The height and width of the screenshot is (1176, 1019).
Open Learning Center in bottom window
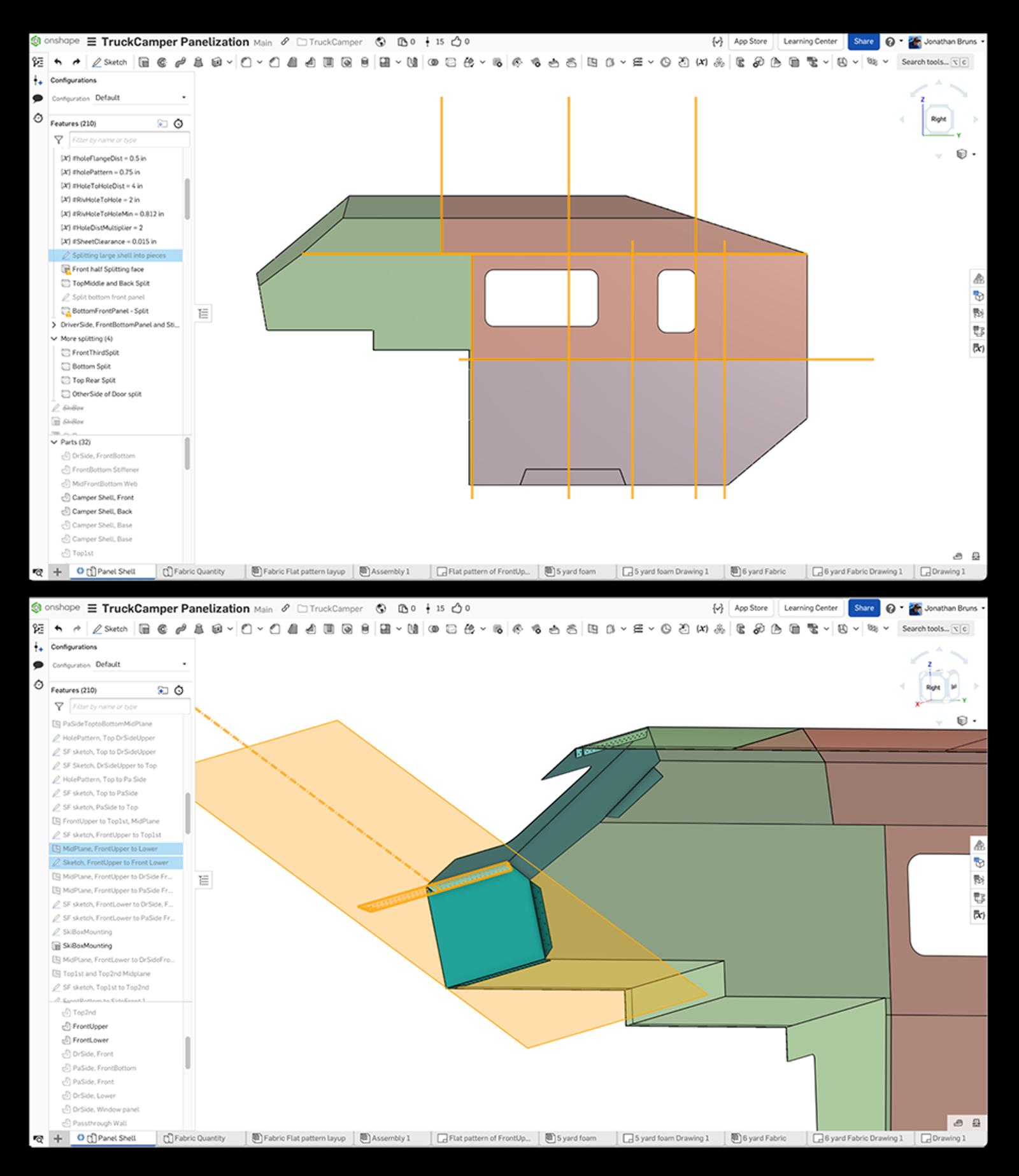tap(811, 608)
